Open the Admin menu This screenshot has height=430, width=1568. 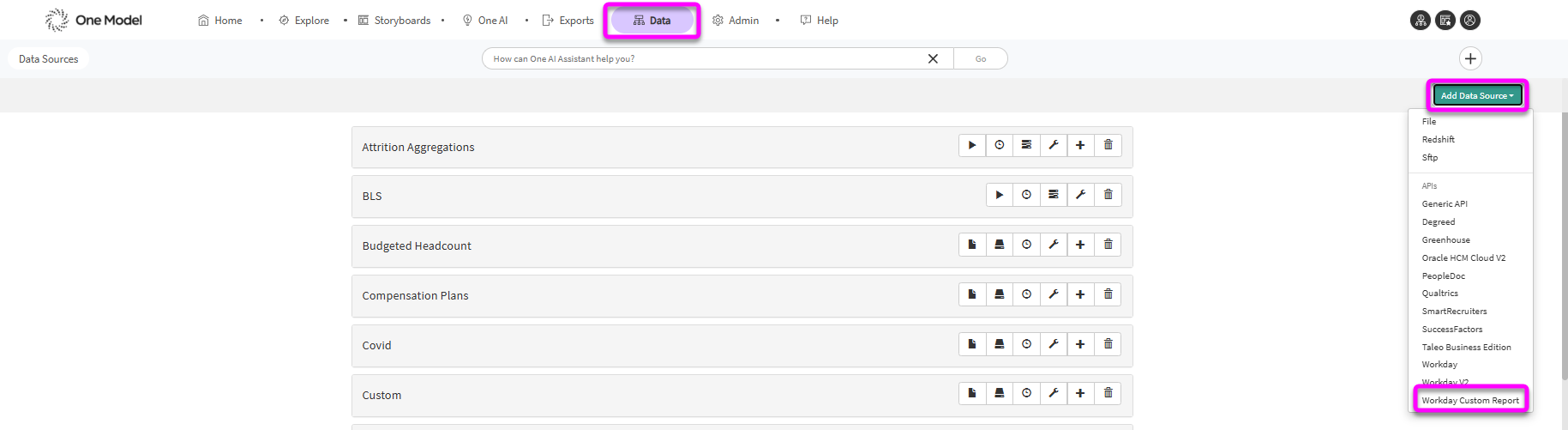point(736,21)
